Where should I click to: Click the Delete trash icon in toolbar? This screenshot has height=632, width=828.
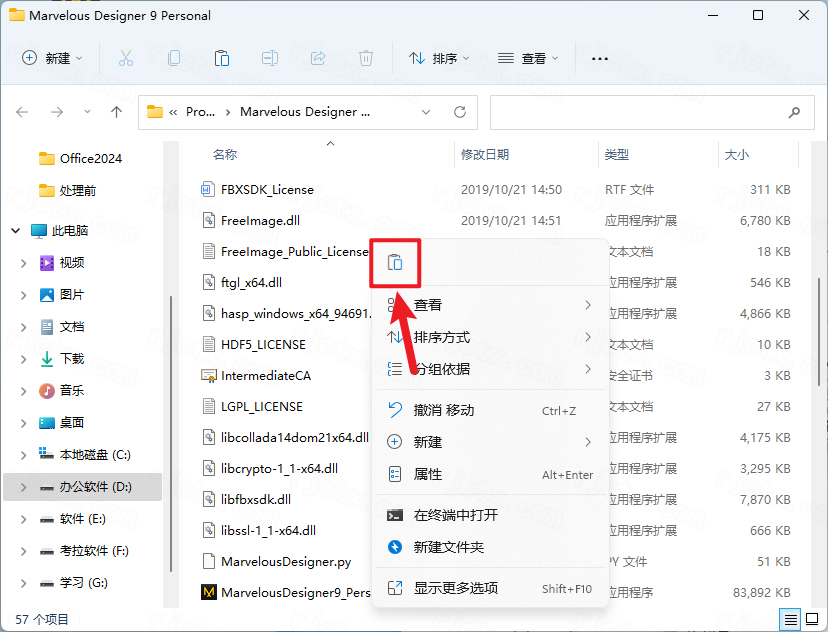click(x=366, y=58)
